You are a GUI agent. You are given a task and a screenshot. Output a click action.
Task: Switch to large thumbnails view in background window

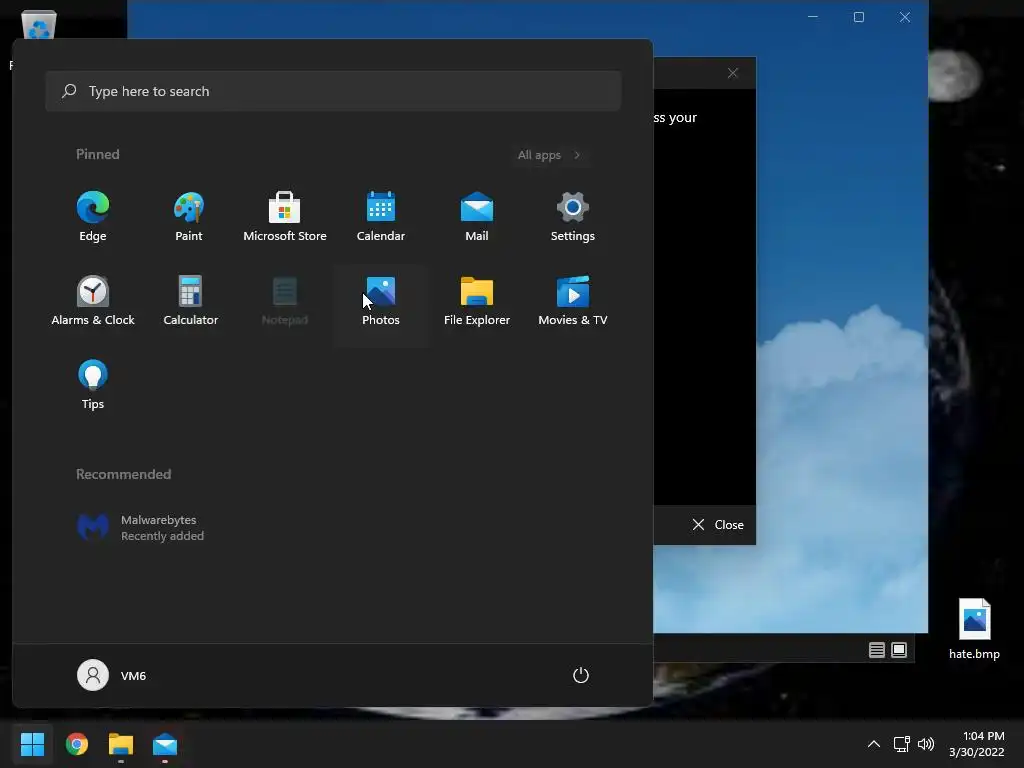899,650
